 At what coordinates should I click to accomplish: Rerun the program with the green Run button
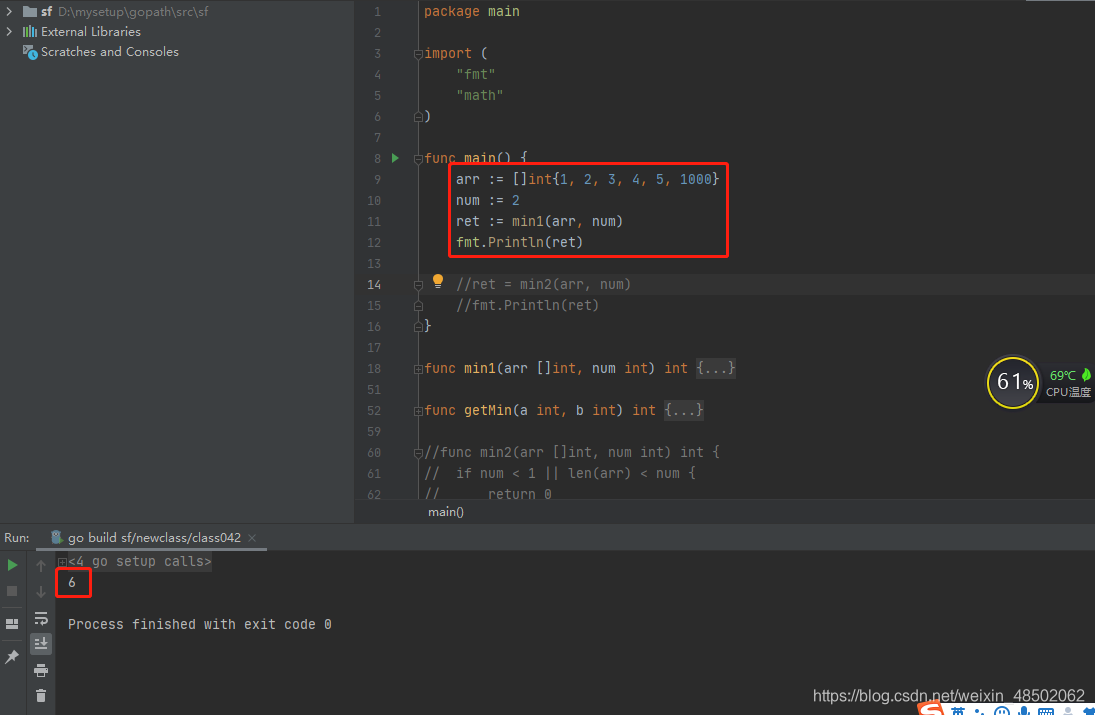12,565
